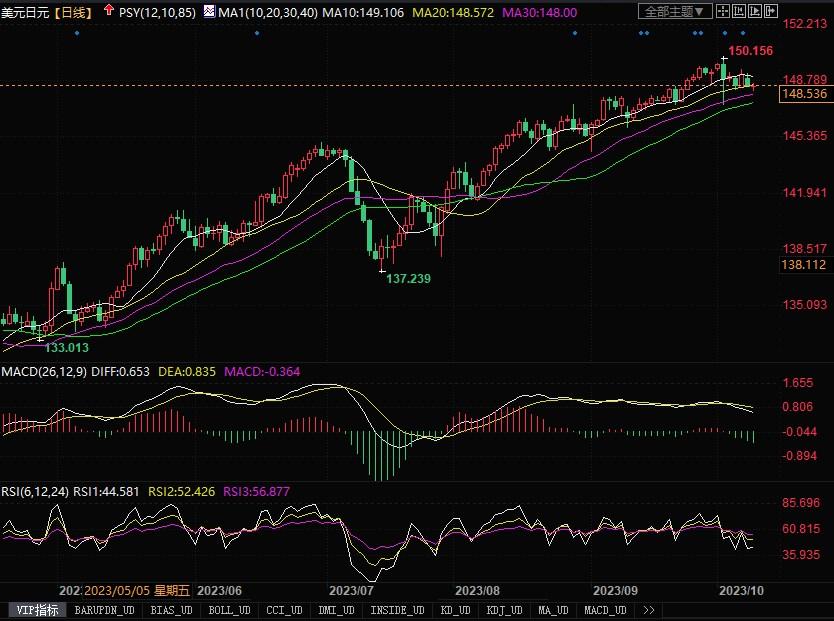Click the exit arrow icon at top right
834x621 pixels.
tap(771, 11)
